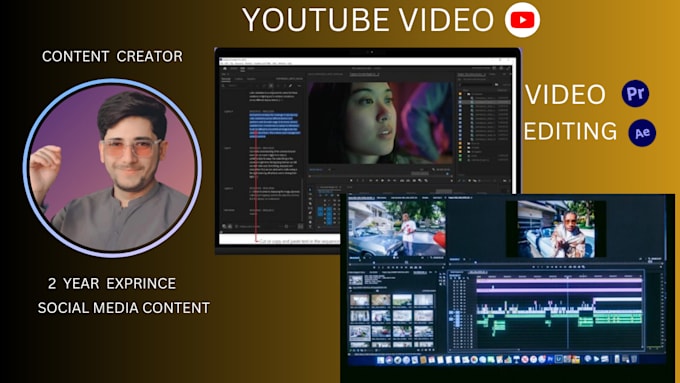Select the top pink clip in lower timeline
The height and width of the screenshot is (383, 680).
[559, 281]
